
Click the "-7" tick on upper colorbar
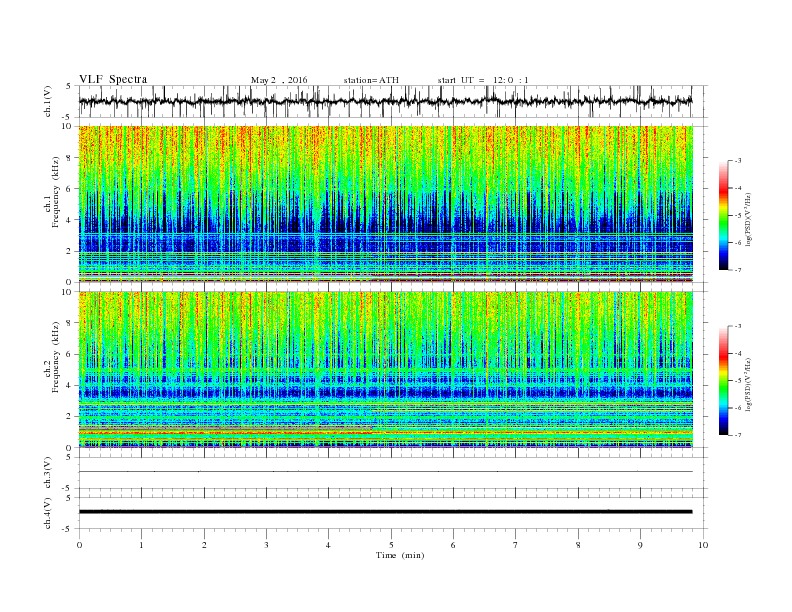pyautogui.click(x=738, y=270)
